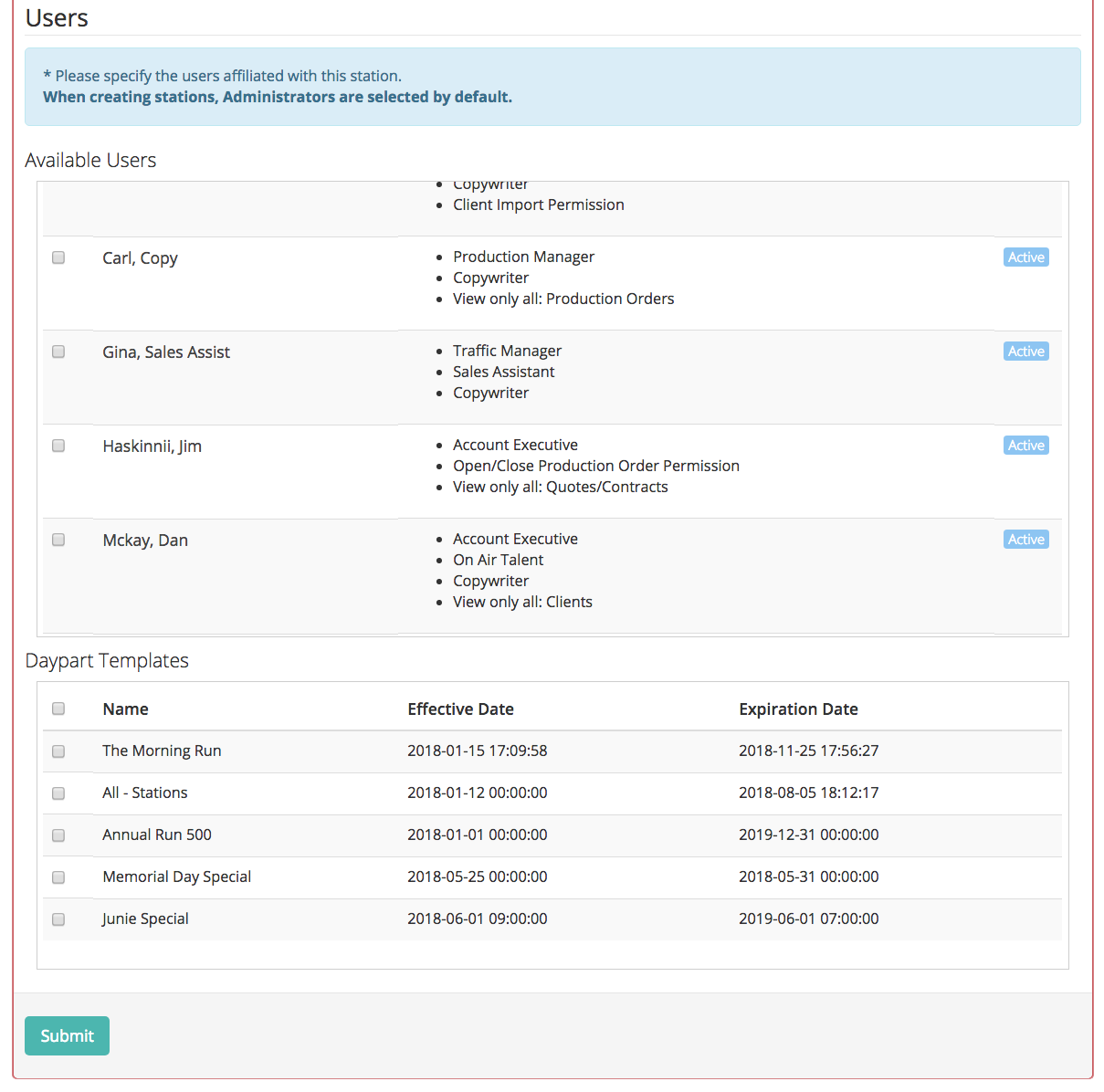
Task: Submit the station form
Action: click(67, 1035)
